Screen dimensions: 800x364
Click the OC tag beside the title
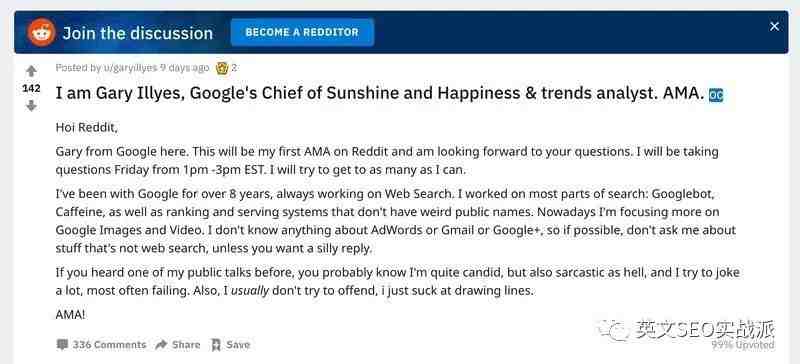pos(716,95)
